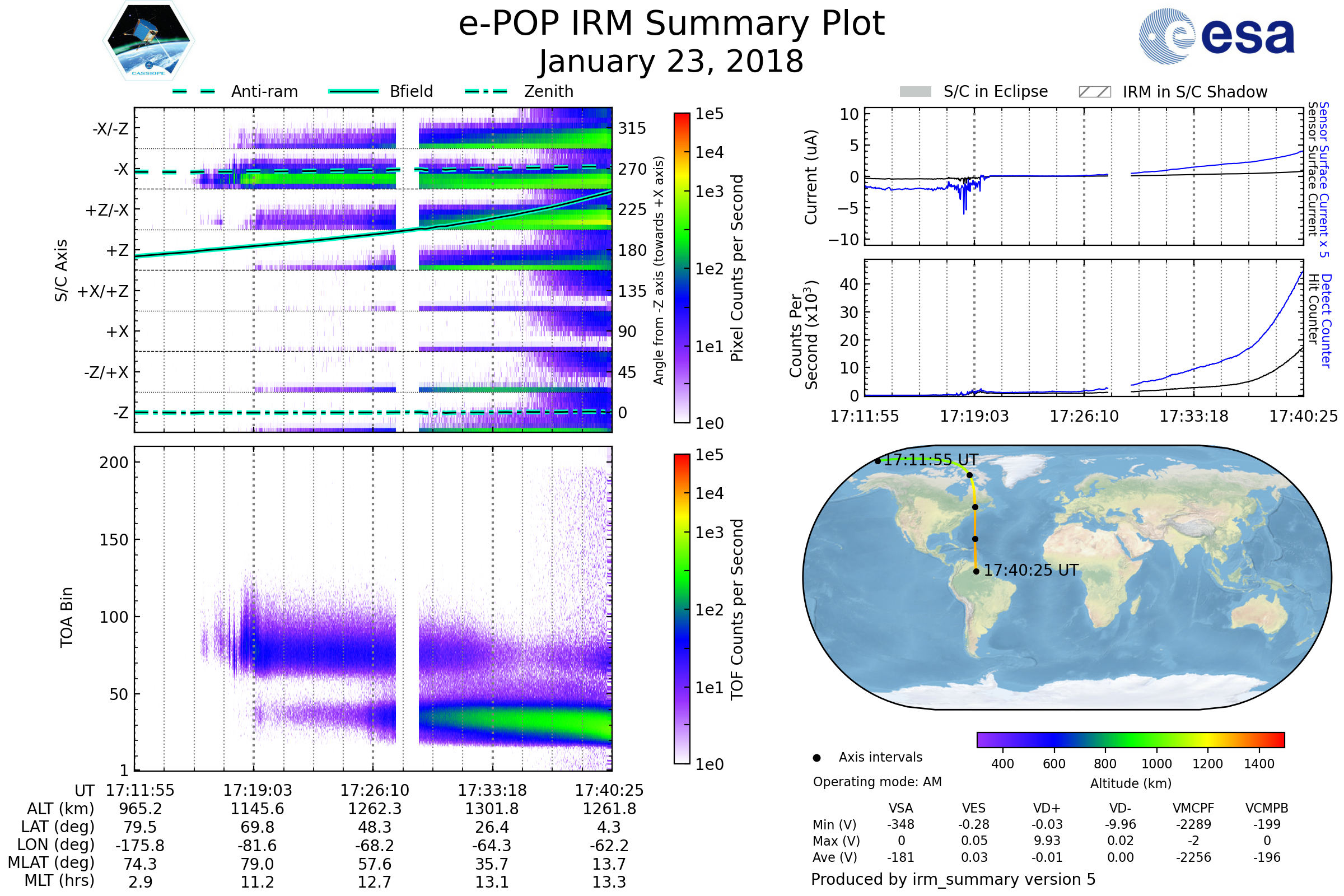The image size is (1344, 896).
Task: Click the Operating mode: AM text
Action: (x=877, y=782)
